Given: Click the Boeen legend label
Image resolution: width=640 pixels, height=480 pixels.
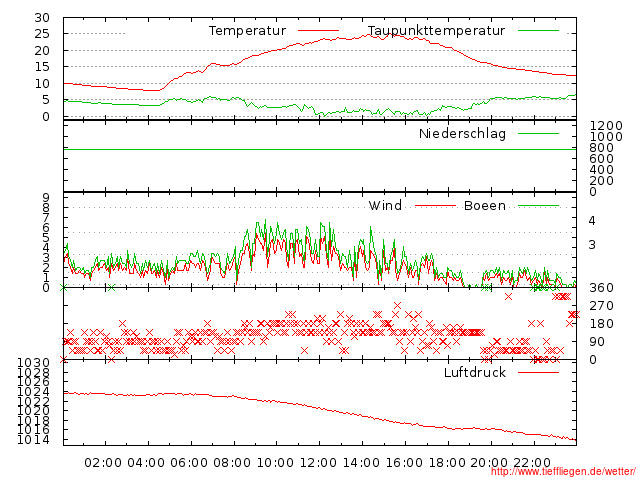Looking at the screenshot, I should click(x=485, y=205).
